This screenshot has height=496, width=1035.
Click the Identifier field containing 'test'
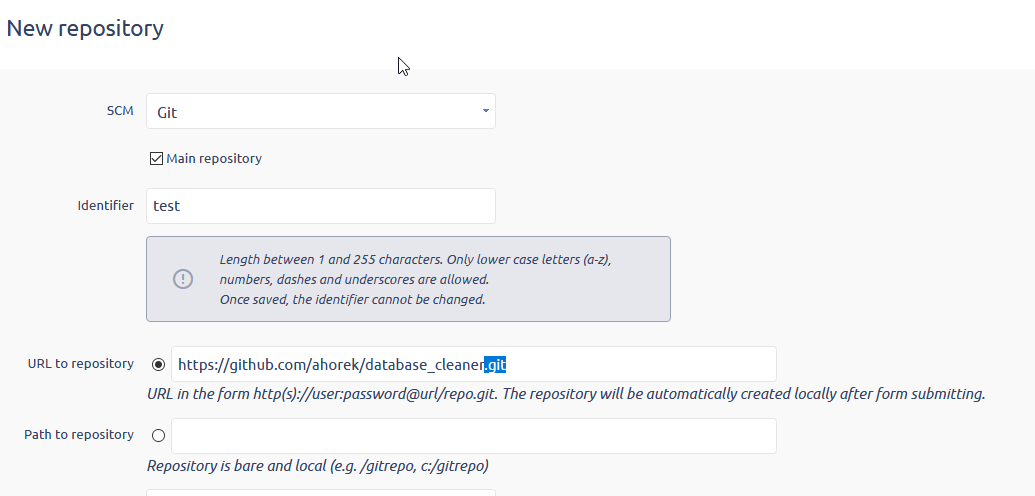(320, 206)
